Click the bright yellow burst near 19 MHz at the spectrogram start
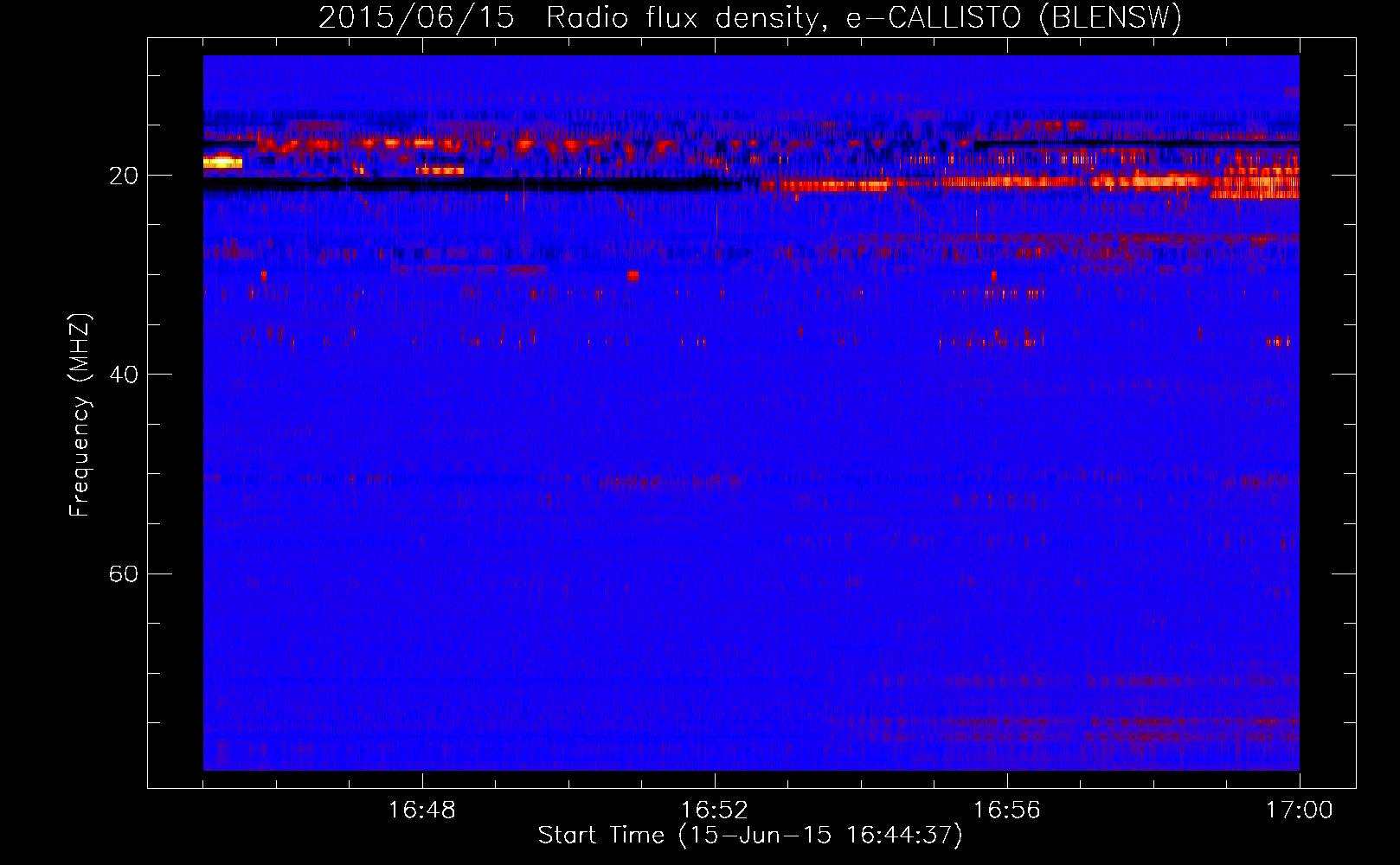1400x865 pixels. coord(222,162)
